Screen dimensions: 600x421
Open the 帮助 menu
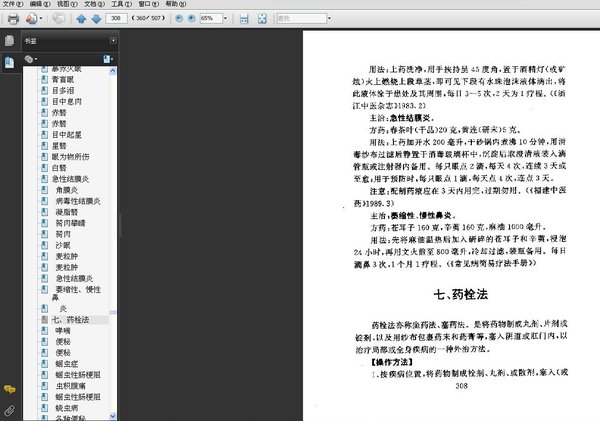176,4
